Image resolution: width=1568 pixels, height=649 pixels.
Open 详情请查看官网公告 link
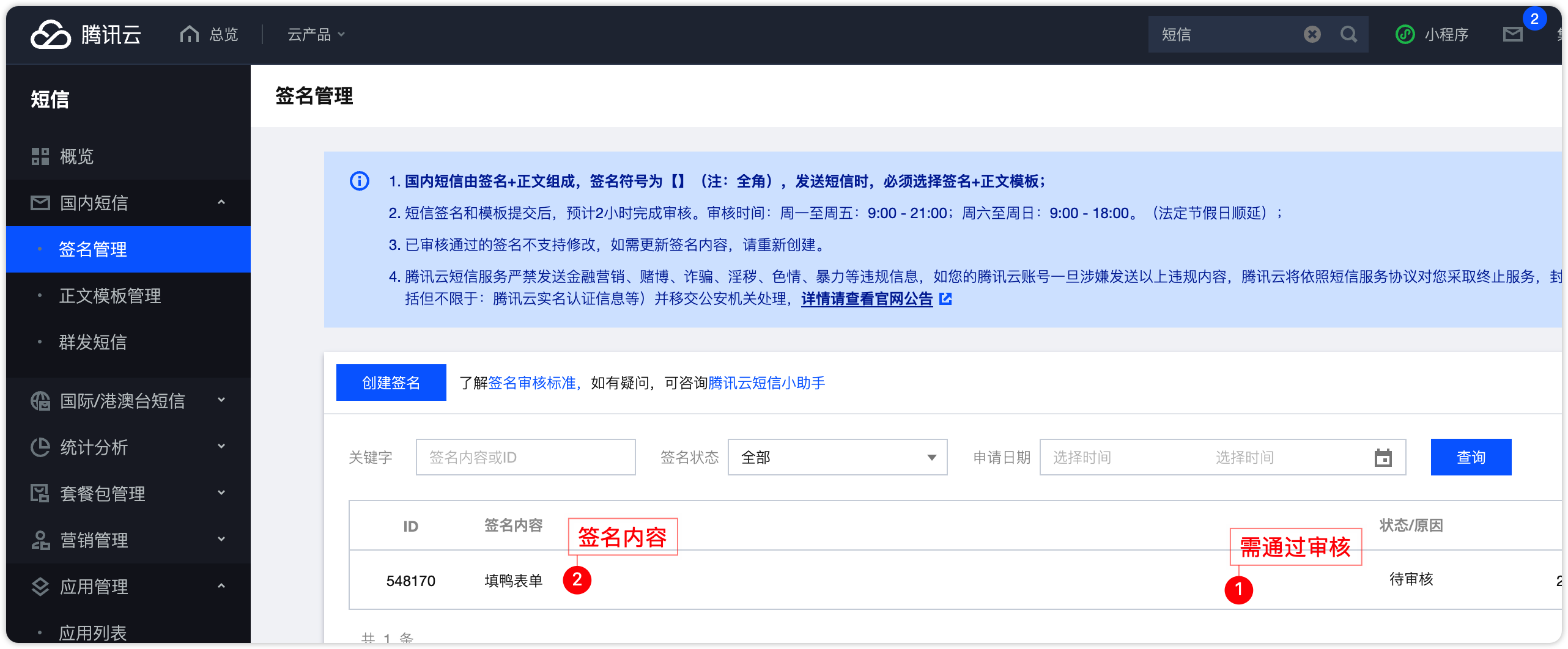[867, 299]
